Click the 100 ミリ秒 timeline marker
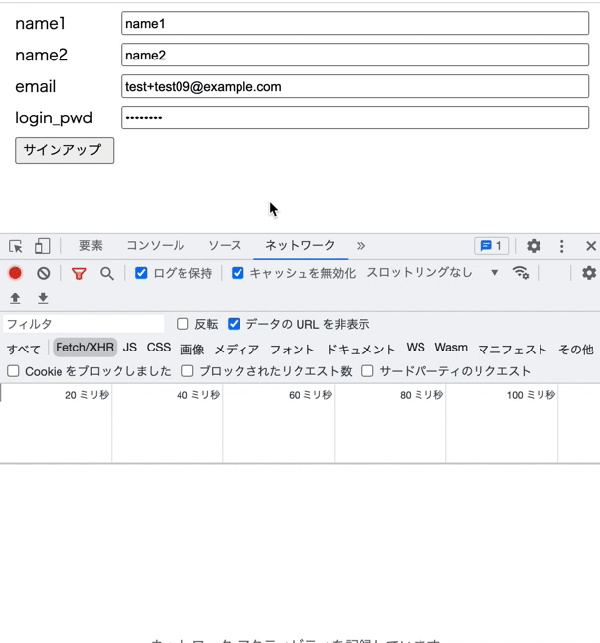Screen dimensions: 600x643 click(531, 395)
